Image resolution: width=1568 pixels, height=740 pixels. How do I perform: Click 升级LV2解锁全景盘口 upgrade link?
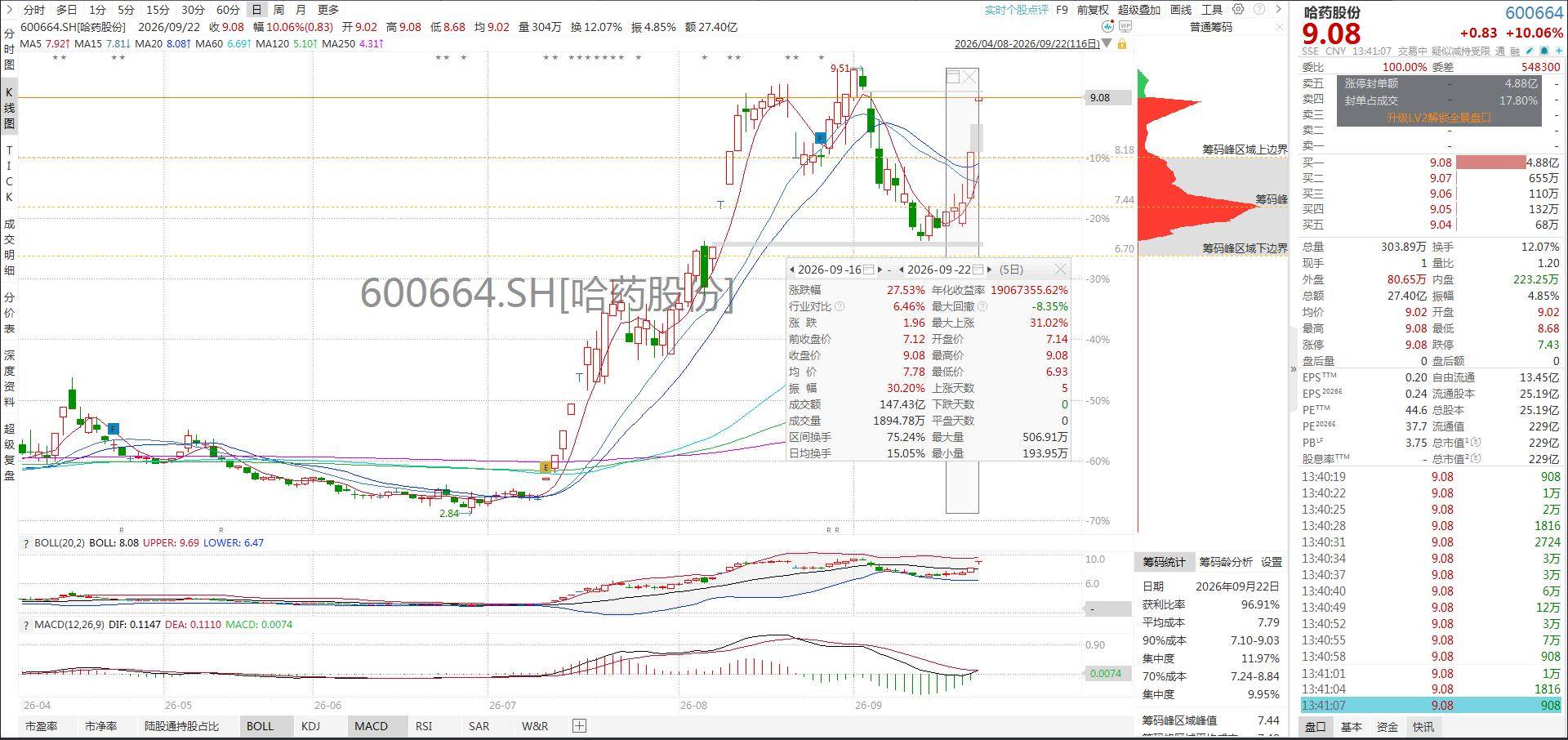click(1439, 118)
